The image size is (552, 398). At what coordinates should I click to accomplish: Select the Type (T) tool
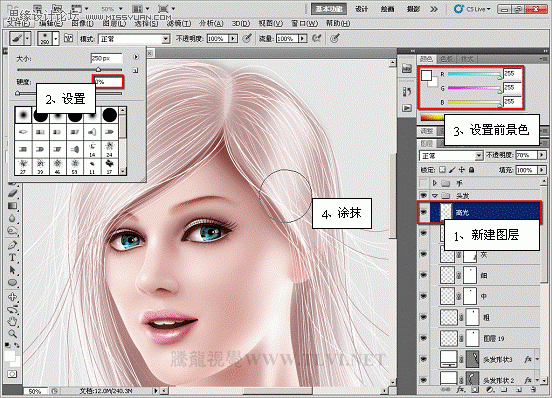(x=12, y=257)
